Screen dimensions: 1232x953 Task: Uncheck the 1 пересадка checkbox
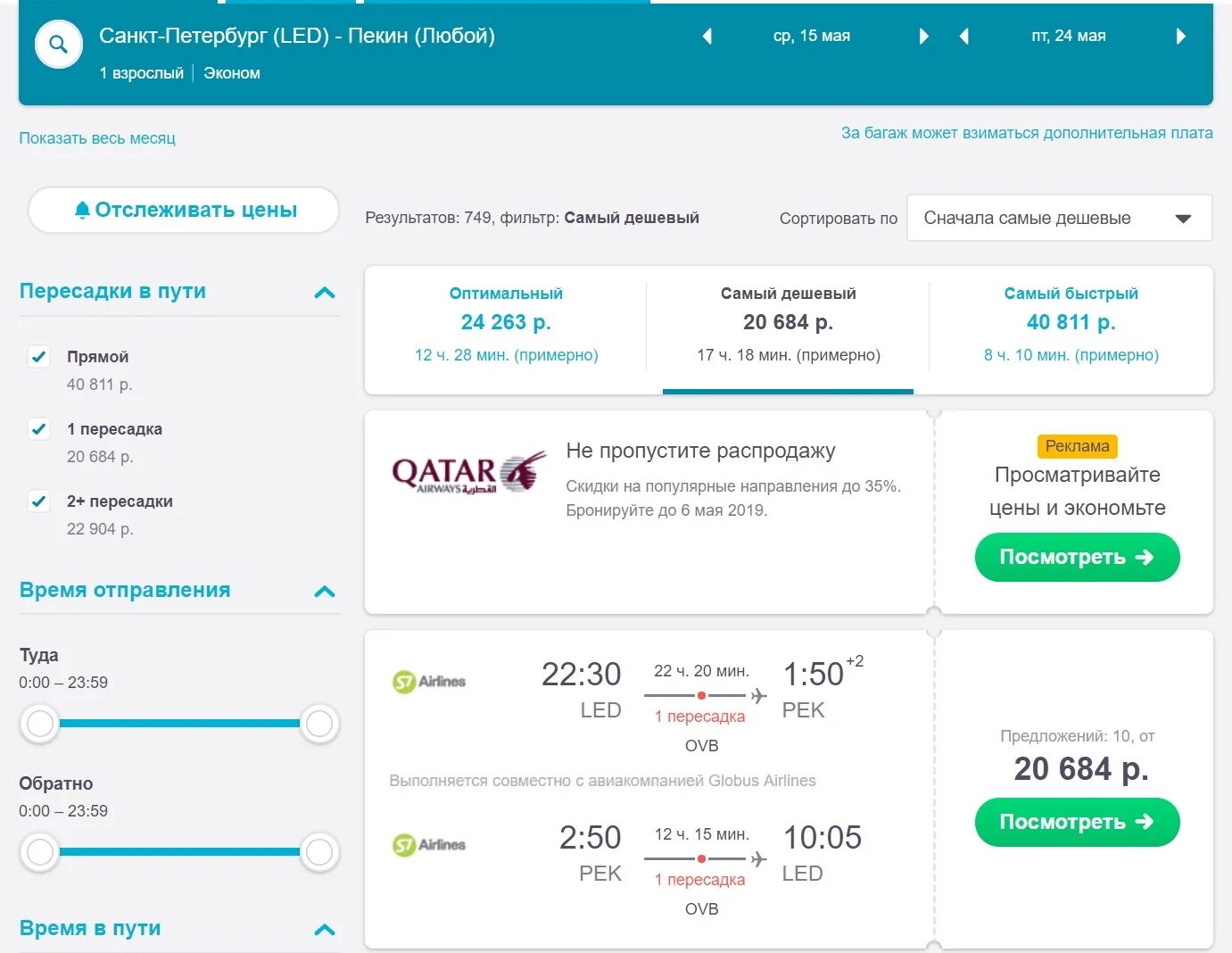pyautogui.click(x=39, y=429)
